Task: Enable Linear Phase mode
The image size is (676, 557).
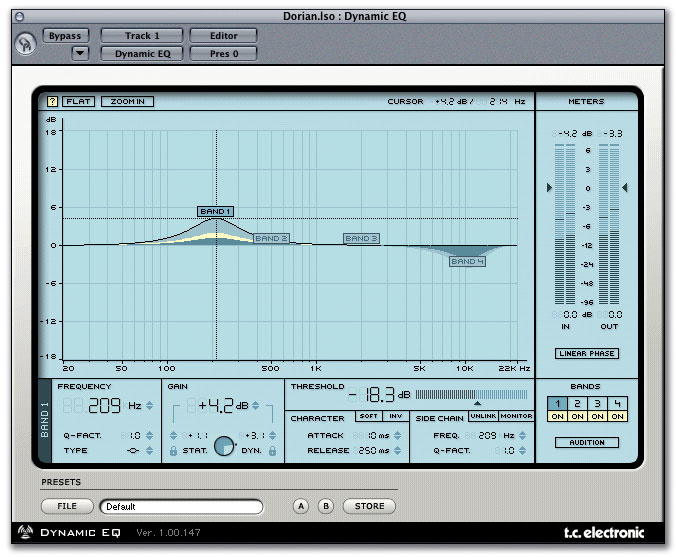Action: coord(586,353)
